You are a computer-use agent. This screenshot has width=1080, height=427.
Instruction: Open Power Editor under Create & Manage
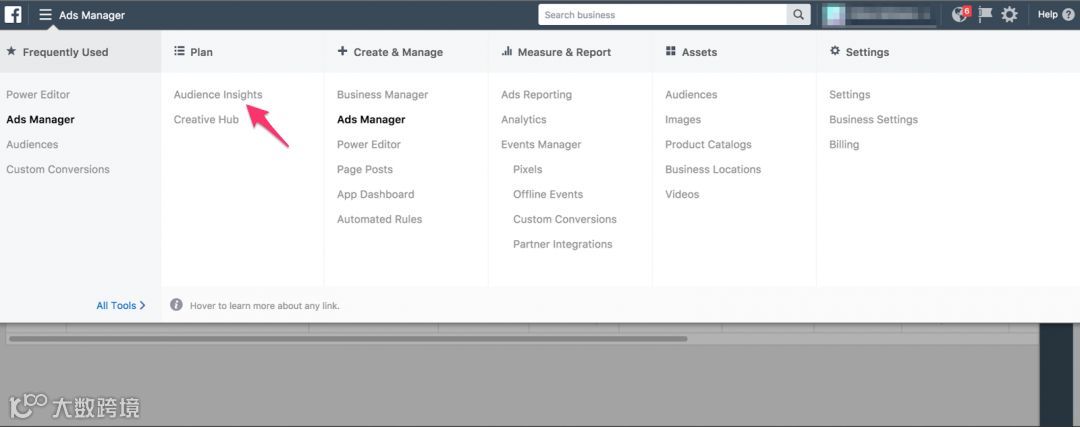368,145
